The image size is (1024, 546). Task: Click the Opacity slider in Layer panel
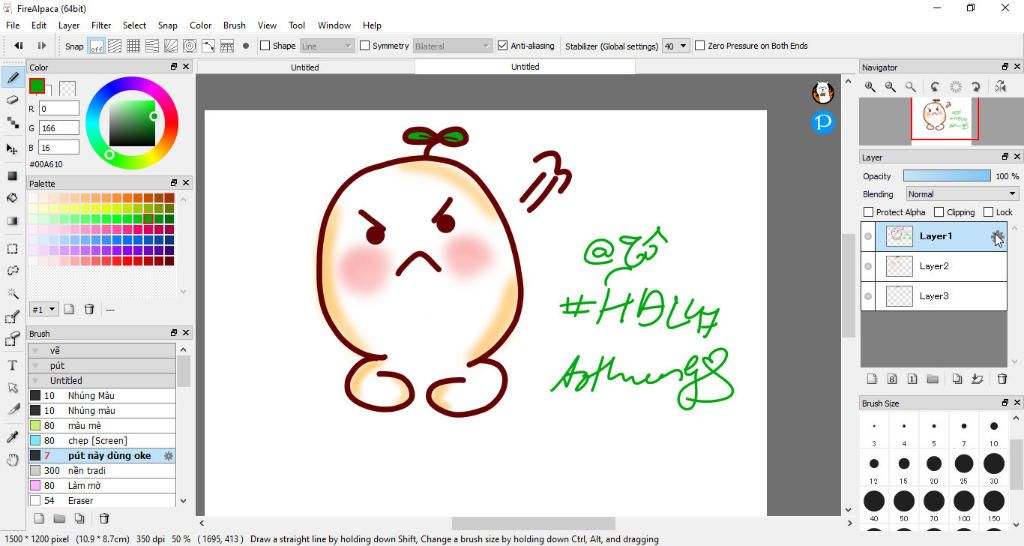(946, 176)
